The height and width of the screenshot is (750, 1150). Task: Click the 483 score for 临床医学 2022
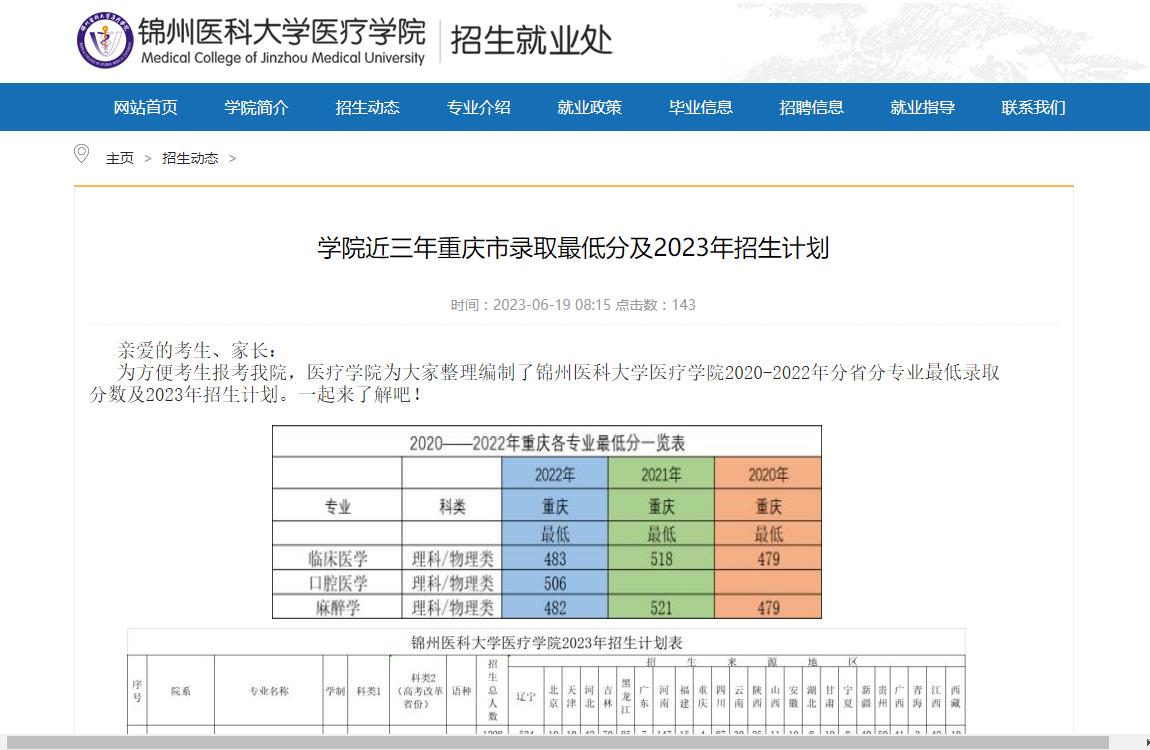(x=554, y=559)
